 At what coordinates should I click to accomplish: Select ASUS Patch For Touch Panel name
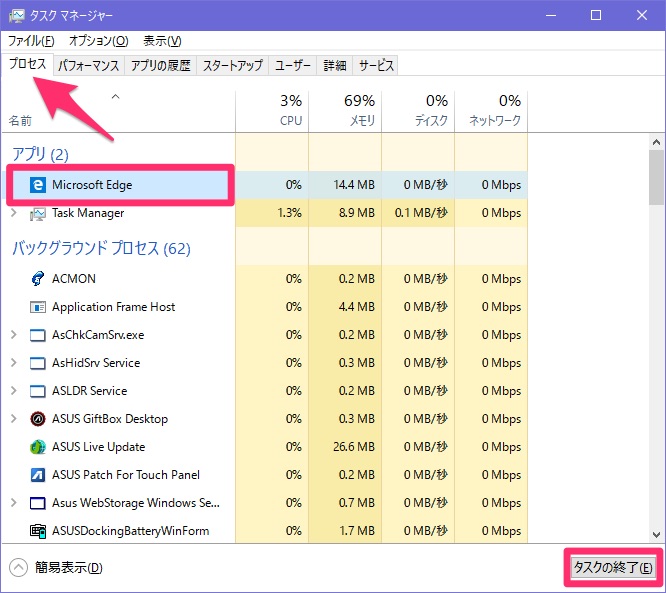[126, 475]
